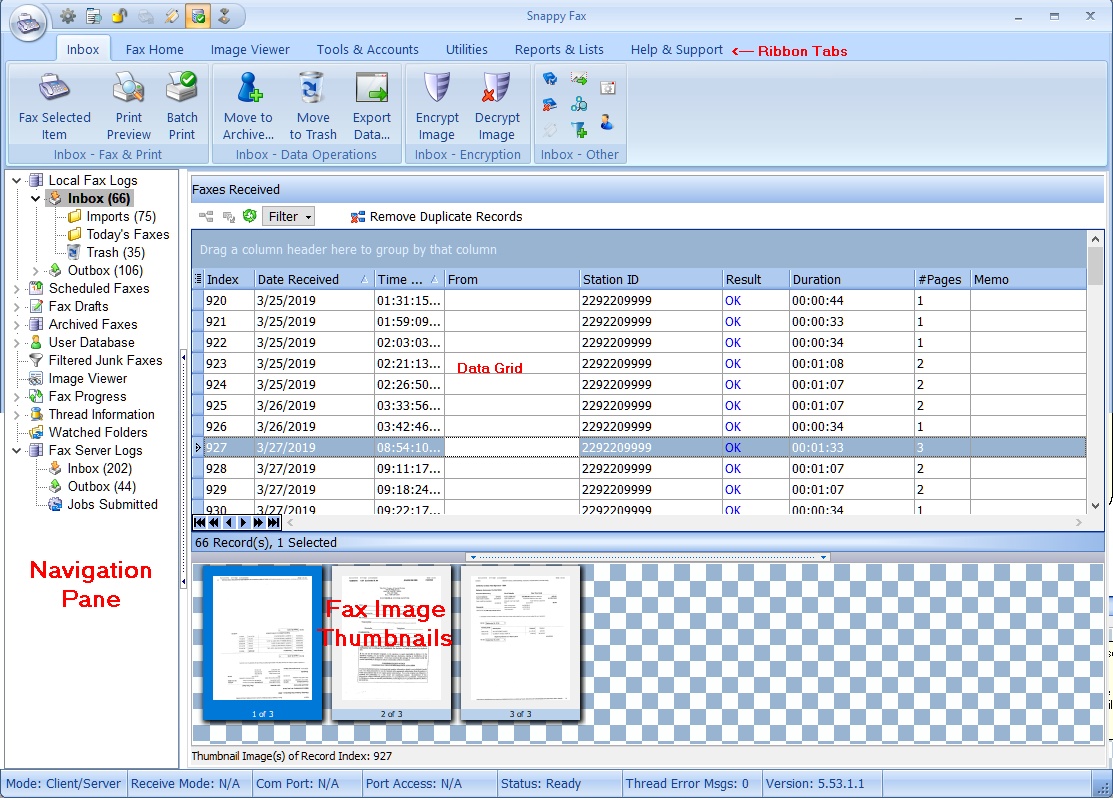Open the Tools & Accounts tab
The image size is (1113, 800).
367,49
